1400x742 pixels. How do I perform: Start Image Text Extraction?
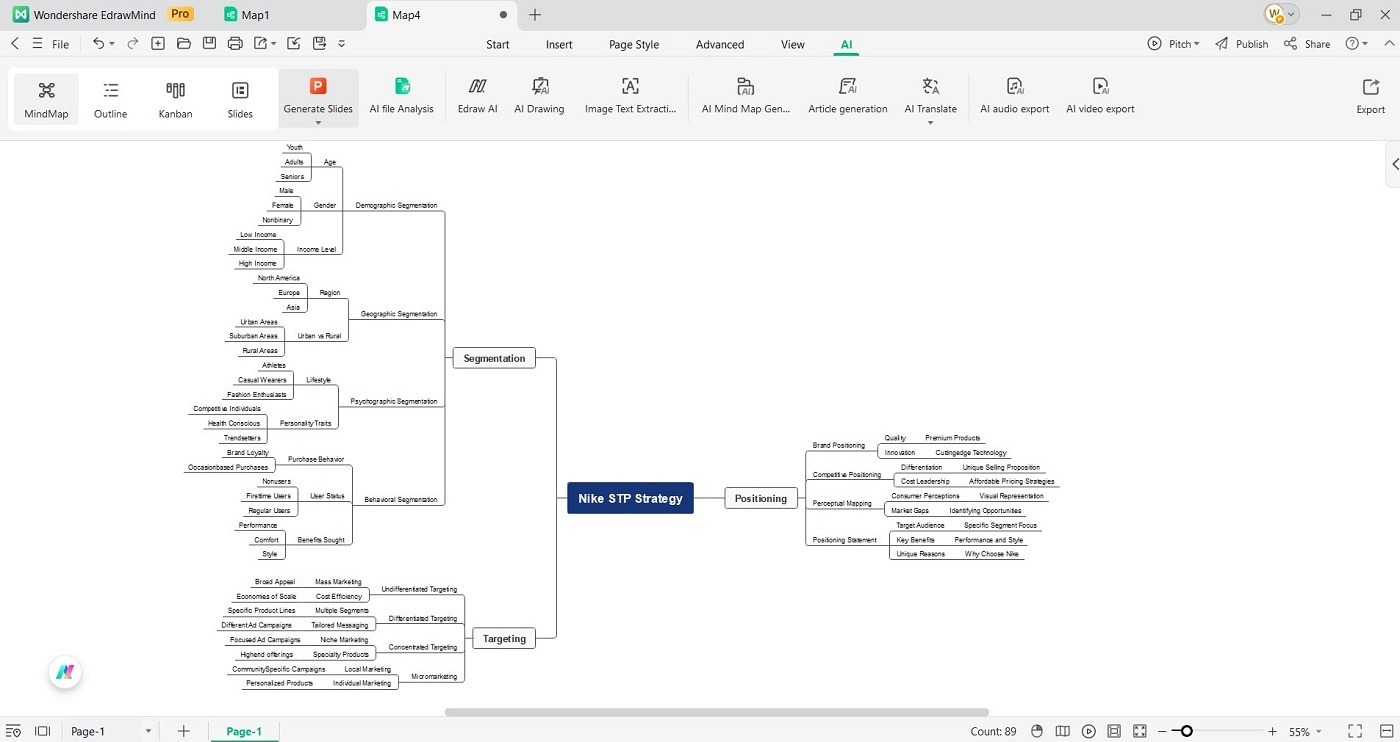(x=630, y=97)
